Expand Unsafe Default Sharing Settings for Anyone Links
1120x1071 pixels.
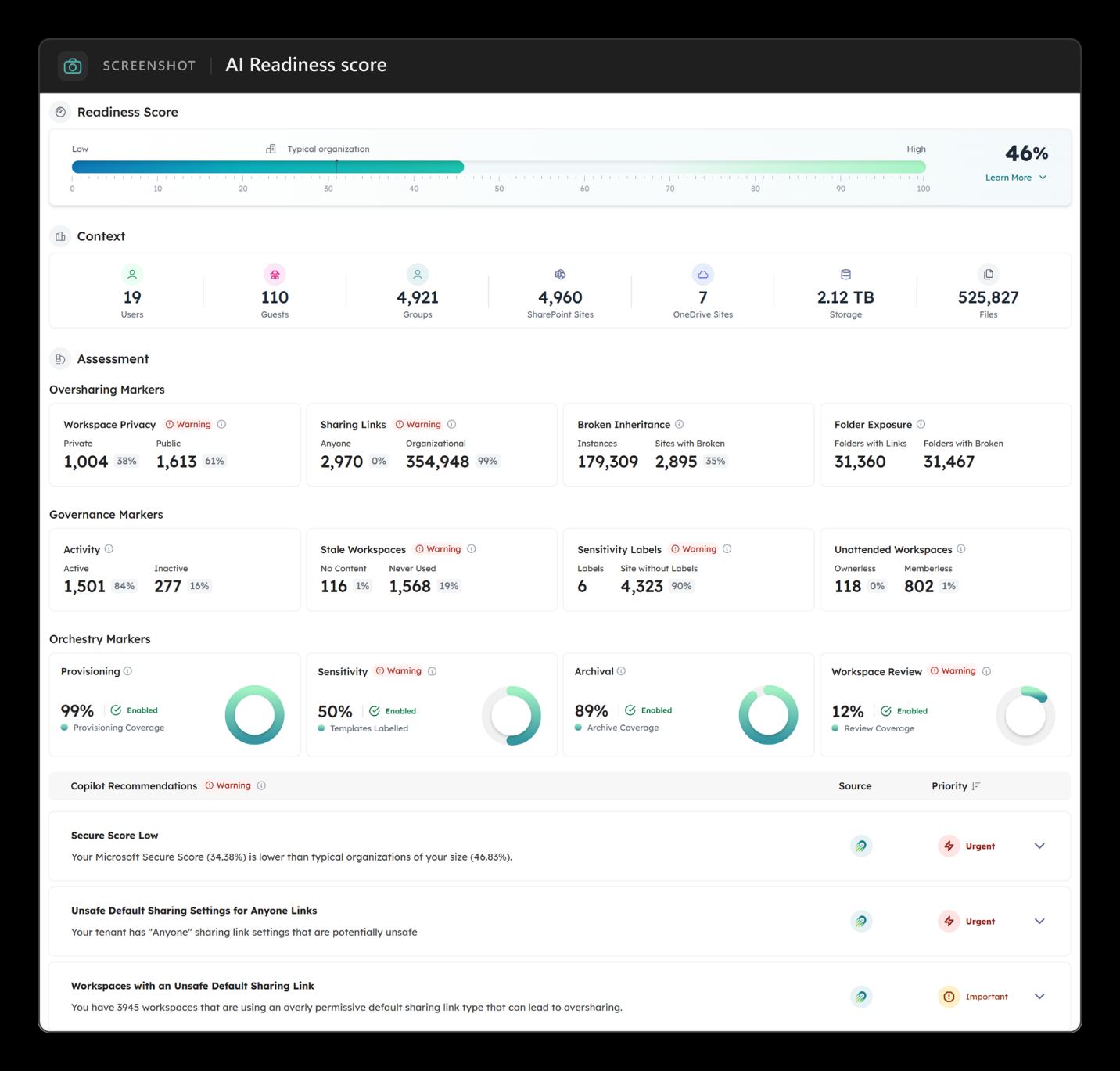pos(1039,922)
